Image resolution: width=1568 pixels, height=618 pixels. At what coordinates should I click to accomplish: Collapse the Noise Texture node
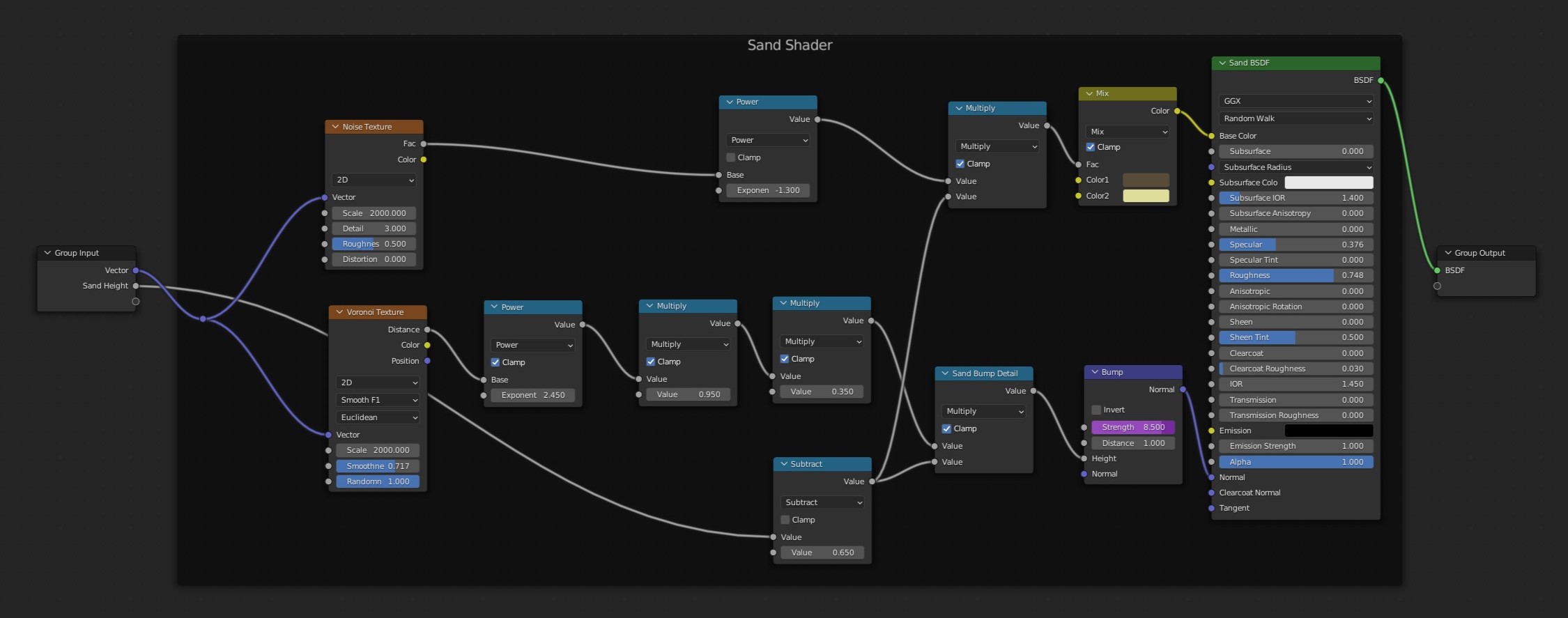(335, 127)
